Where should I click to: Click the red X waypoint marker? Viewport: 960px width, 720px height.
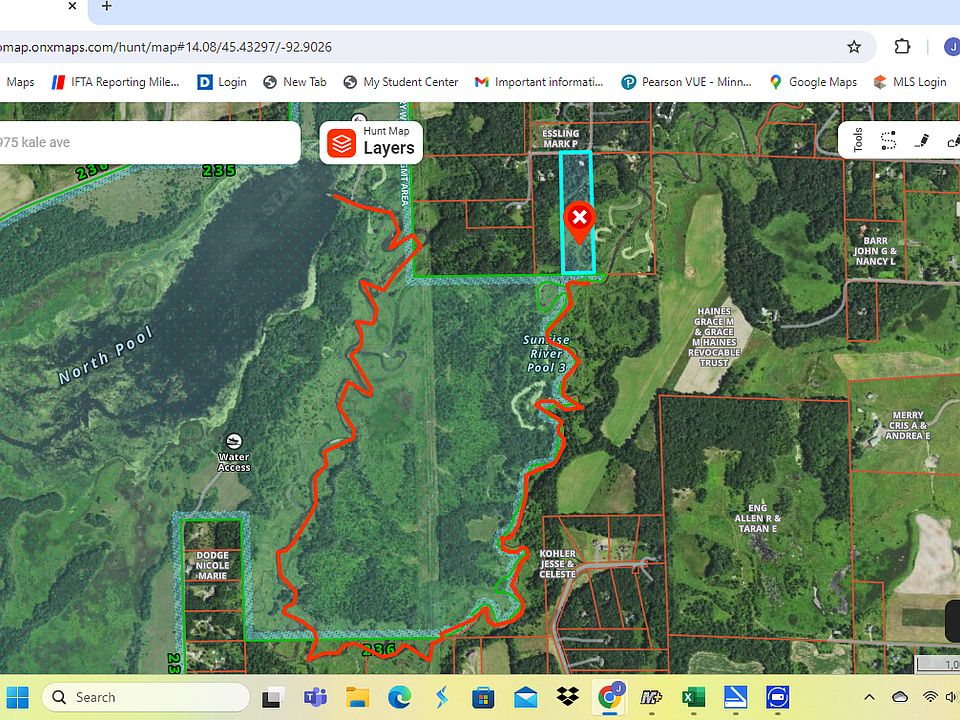click(x=578, y=218)
